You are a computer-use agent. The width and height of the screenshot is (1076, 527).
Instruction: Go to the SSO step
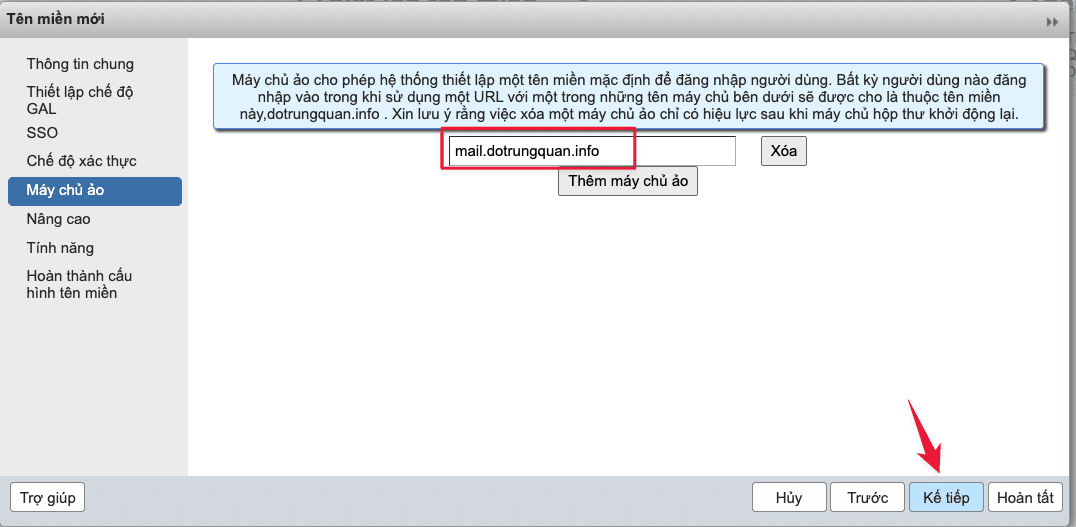42,133
